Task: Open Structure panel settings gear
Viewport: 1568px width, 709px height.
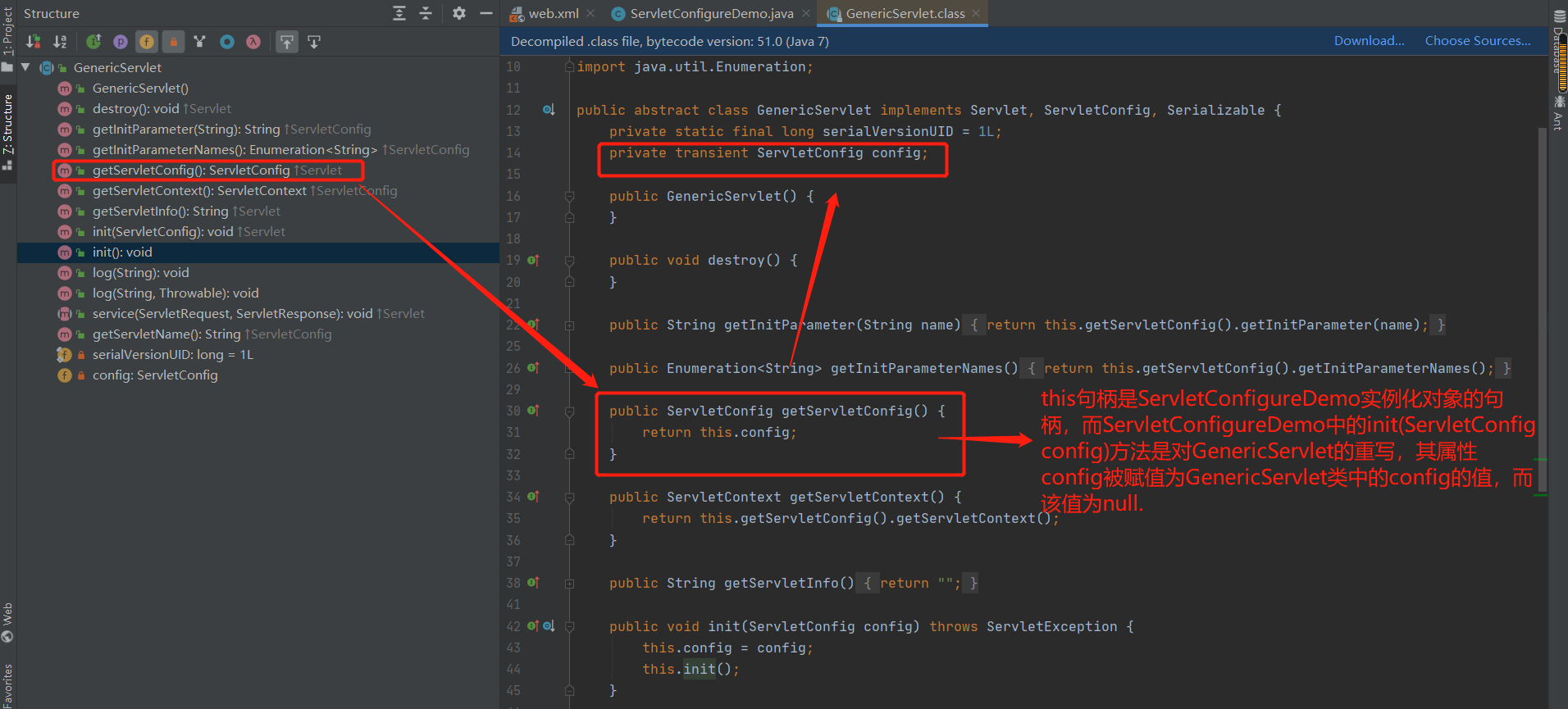Action: pyautogui.click(x=459, y=13)
